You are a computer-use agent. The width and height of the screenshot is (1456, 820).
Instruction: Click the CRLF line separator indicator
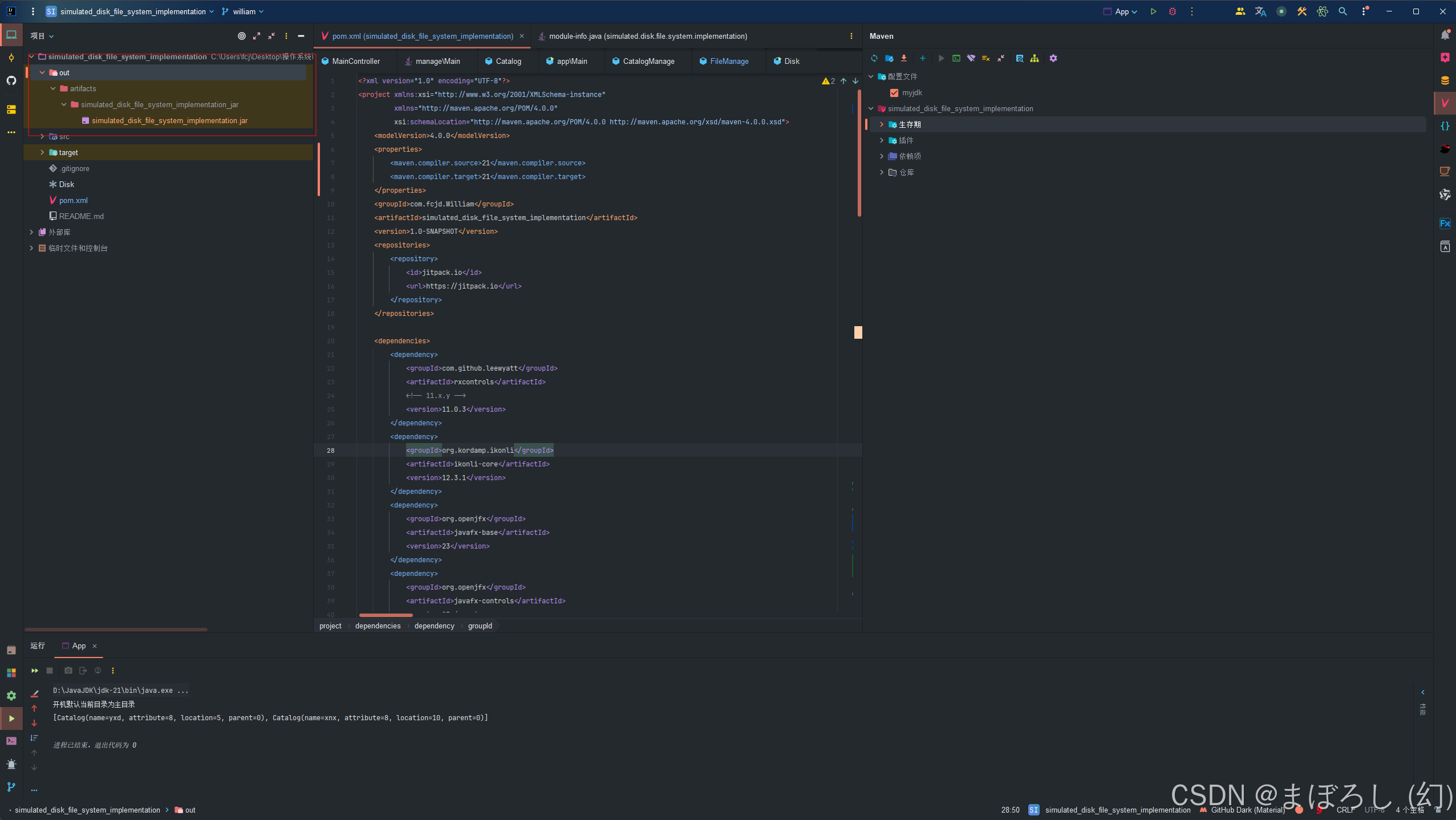tap(1345, 810)
